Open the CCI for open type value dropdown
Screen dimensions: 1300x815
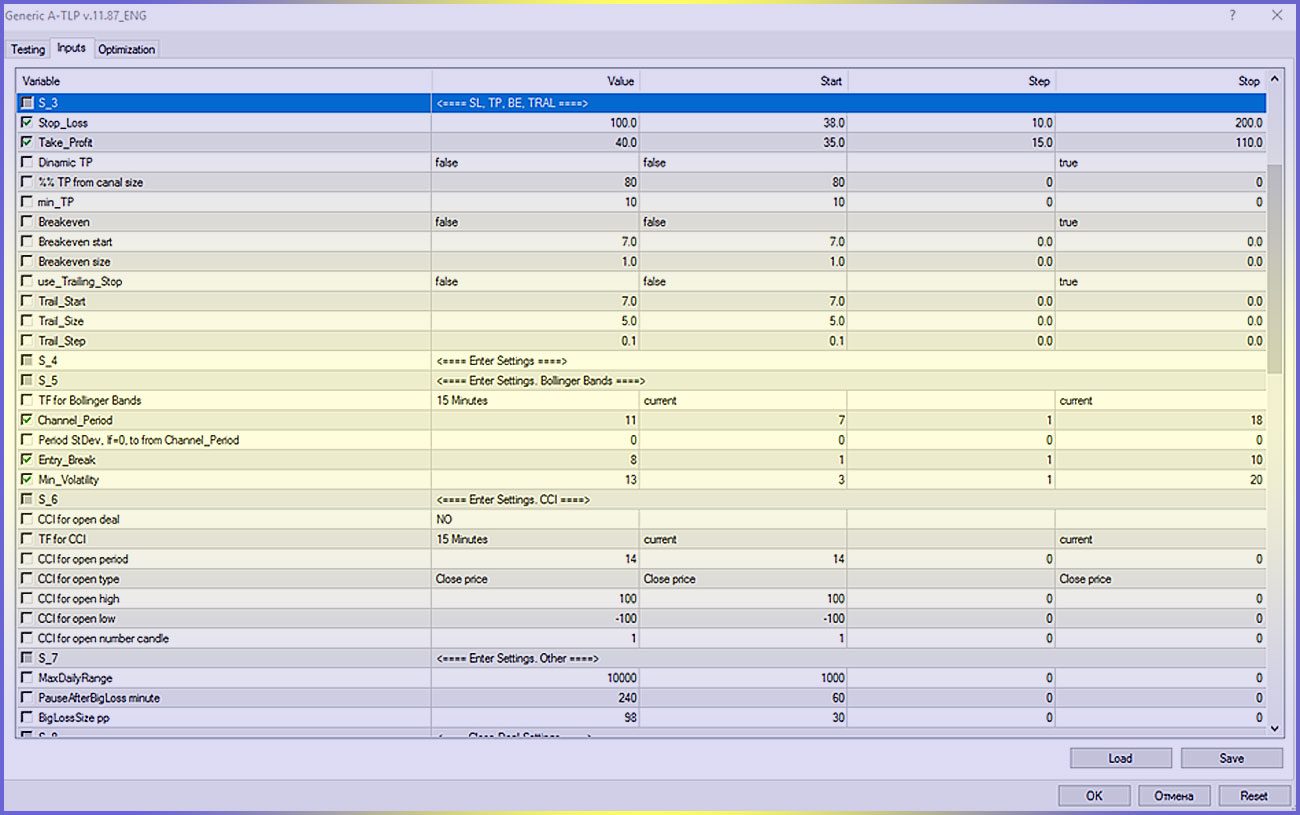pyautogui.click(x=535, y=579)
